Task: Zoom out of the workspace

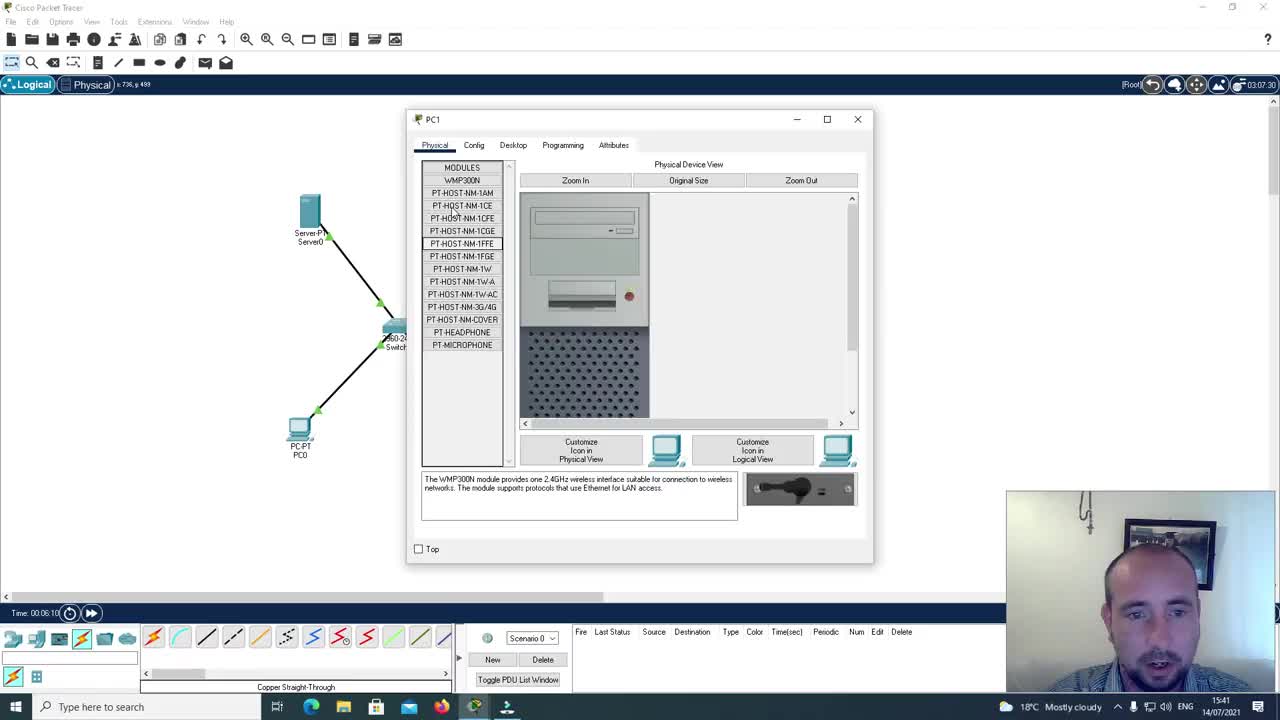Action: (x=288, y=39)
